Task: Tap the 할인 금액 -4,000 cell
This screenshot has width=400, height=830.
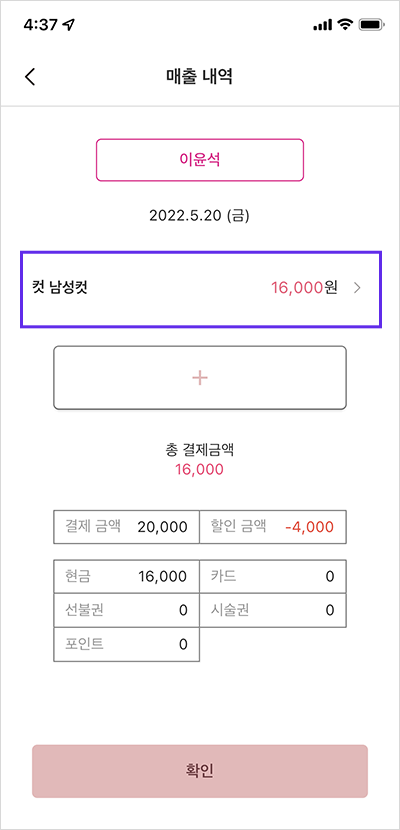Action: (x=273, y=527)
